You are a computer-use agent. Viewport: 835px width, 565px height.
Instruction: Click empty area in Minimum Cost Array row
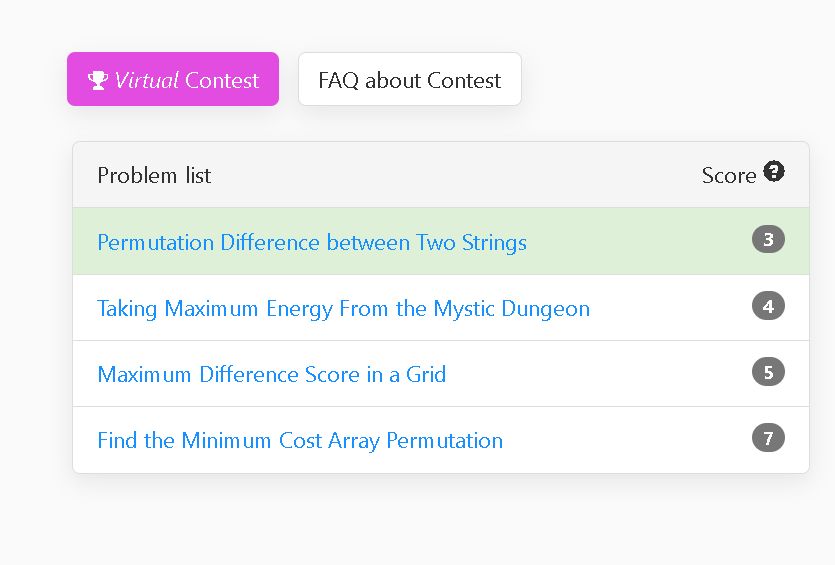point(628,440)
